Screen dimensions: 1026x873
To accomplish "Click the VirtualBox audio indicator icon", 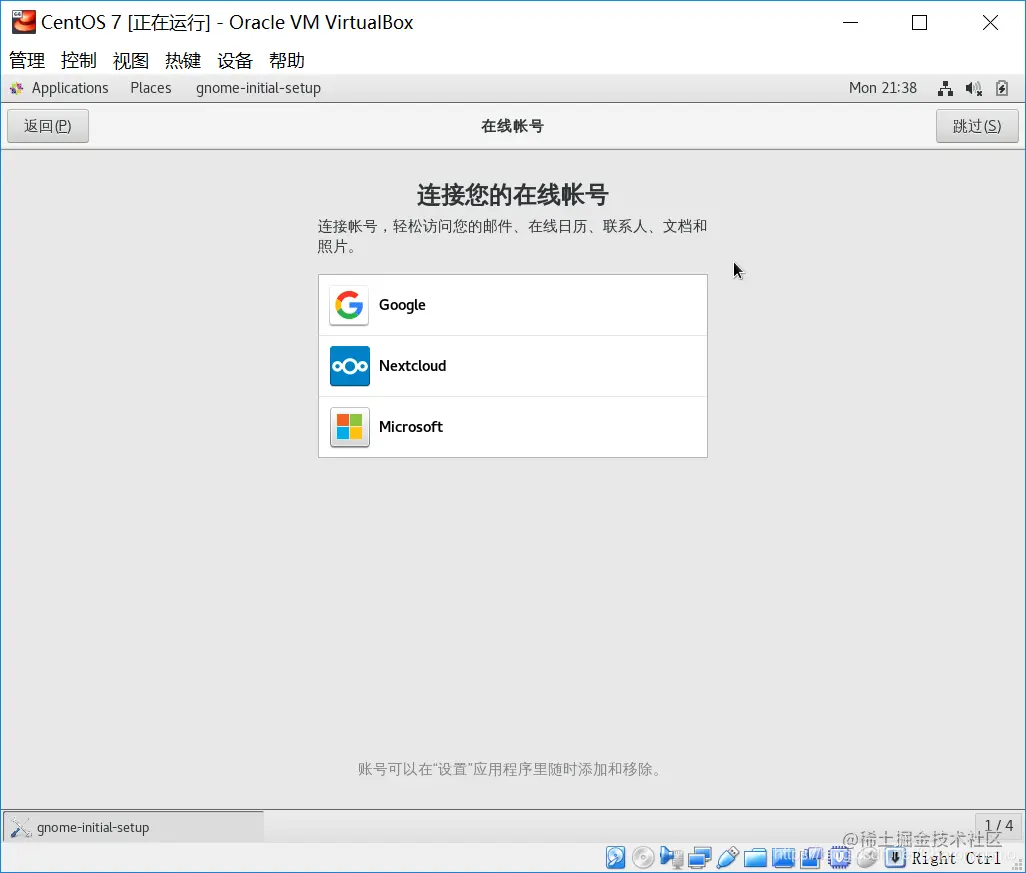I will click(671, 857).
